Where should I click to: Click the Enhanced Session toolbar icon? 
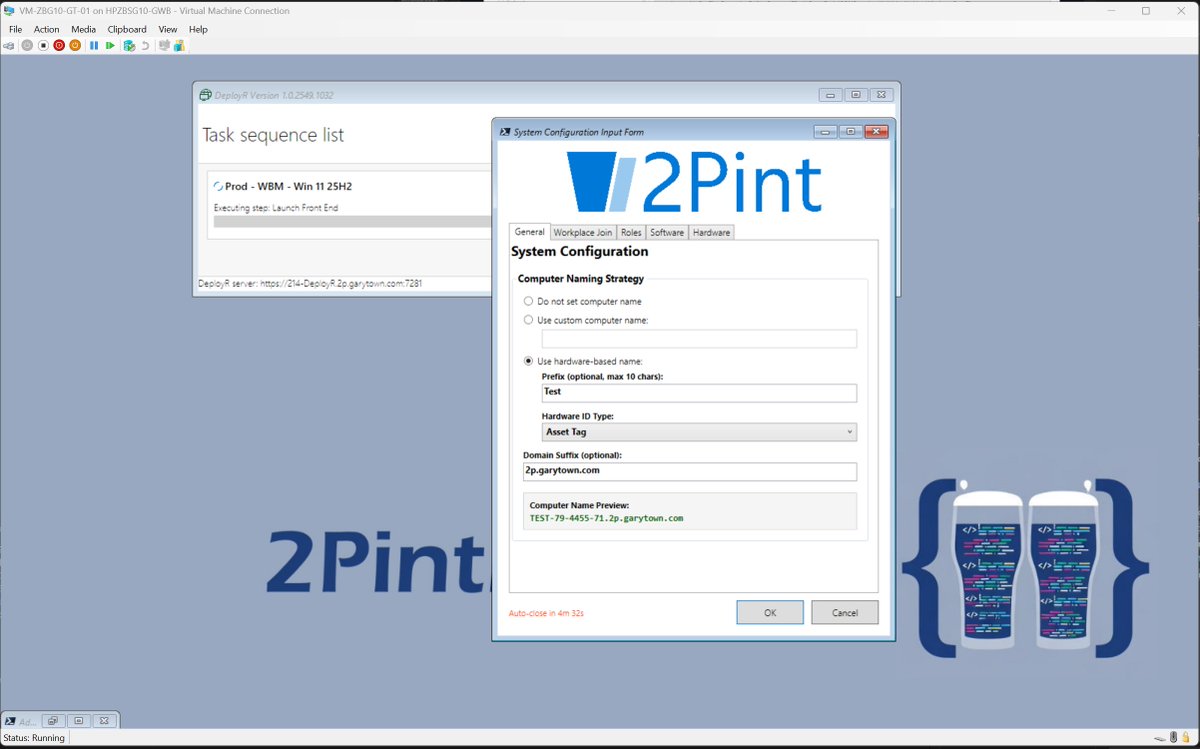point(163,46)
